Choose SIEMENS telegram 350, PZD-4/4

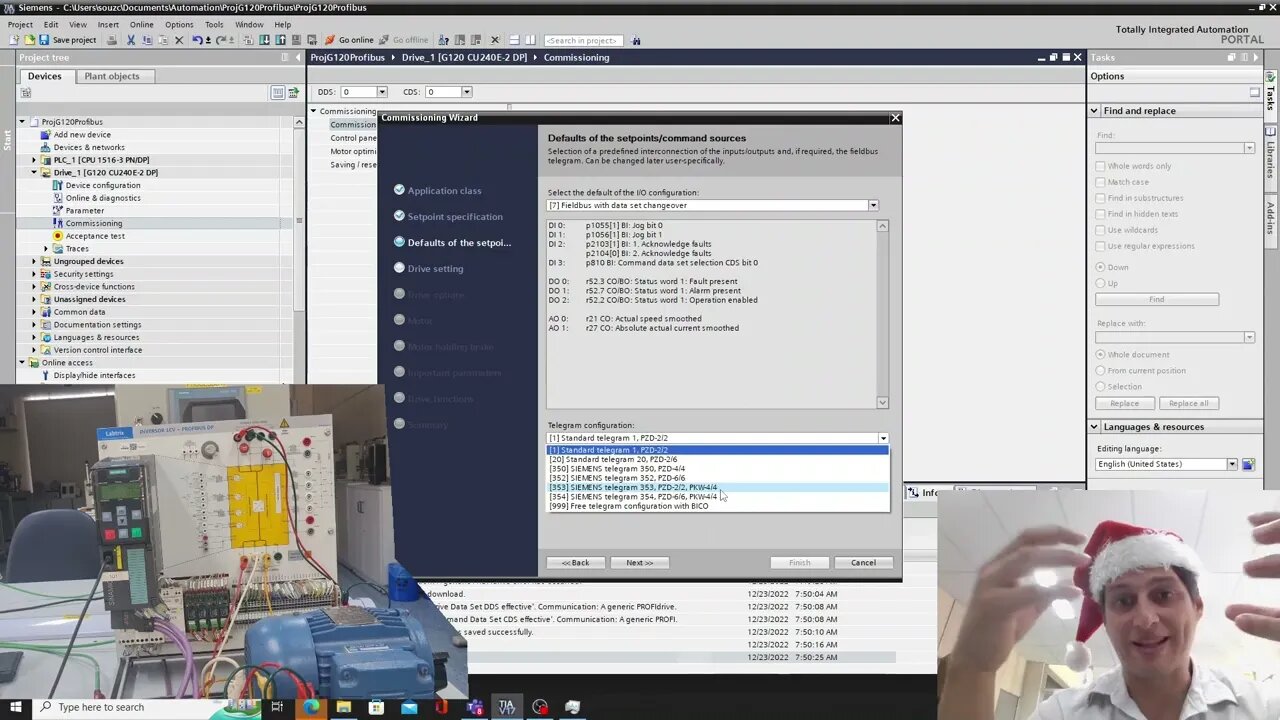point(717,468)
